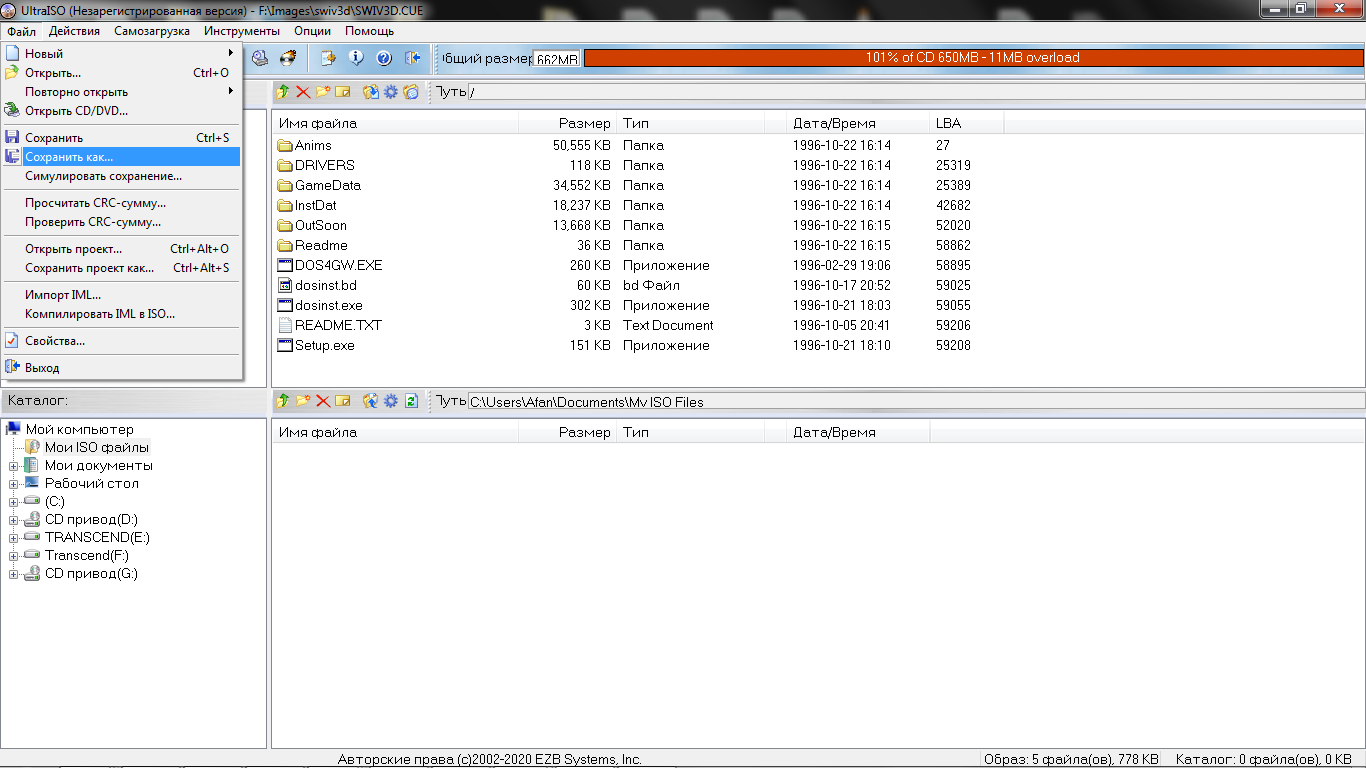Viewport: 1366px width, 768px height.
Task: Click the Setup.exe file icon
Action: point(285,345)
